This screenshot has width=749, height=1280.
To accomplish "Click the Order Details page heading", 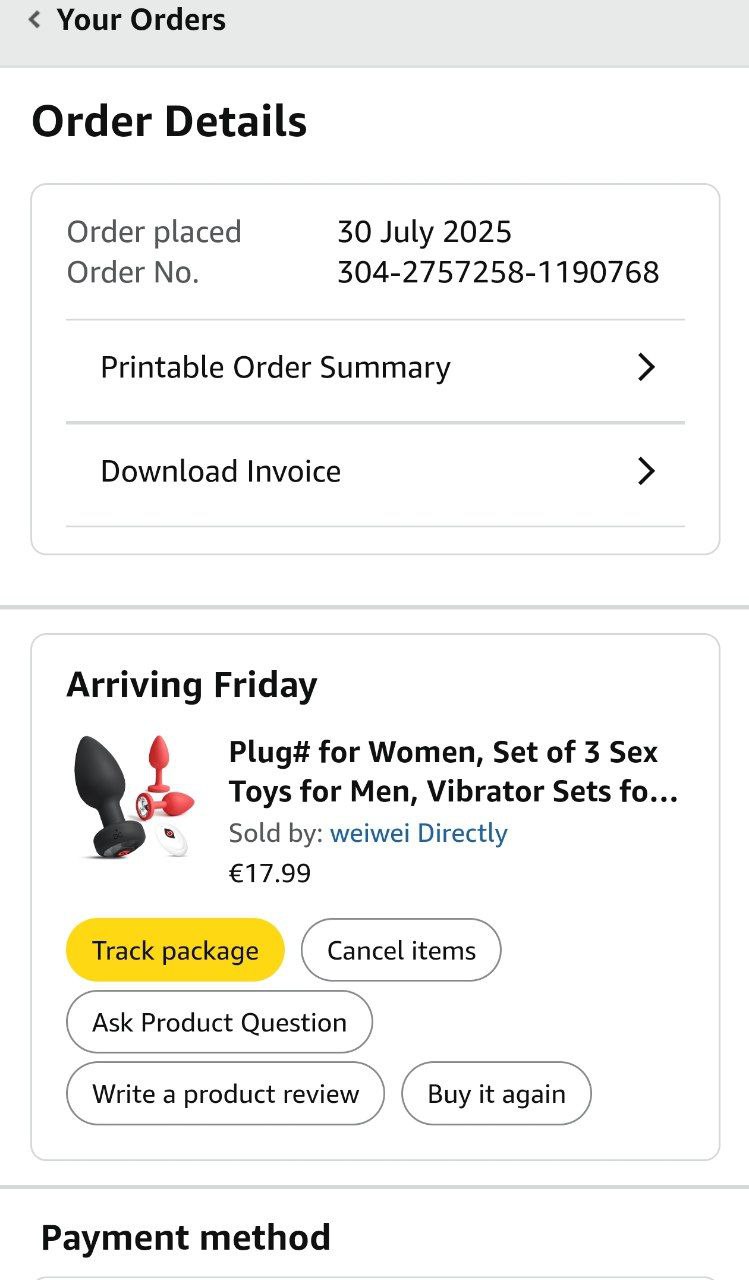I will click(169, 122).
